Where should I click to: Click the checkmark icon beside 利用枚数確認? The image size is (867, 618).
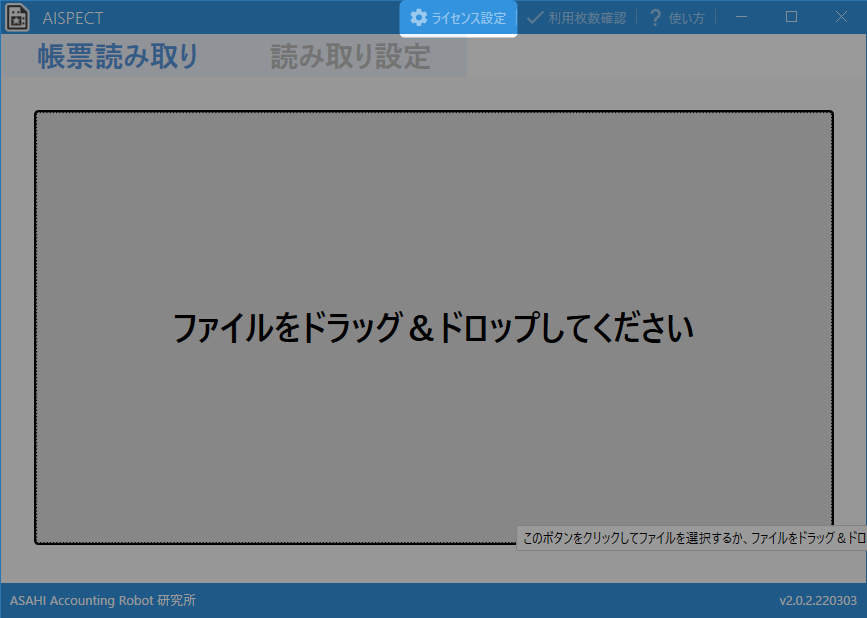[x=535, y=18]
